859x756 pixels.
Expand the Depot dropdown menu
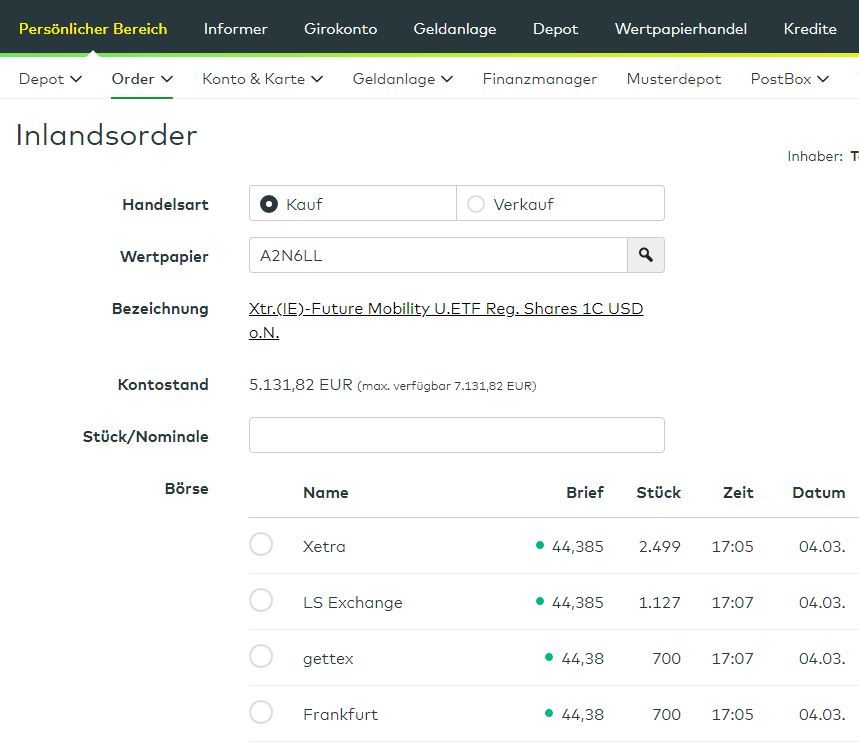click(x=50, y=79)
